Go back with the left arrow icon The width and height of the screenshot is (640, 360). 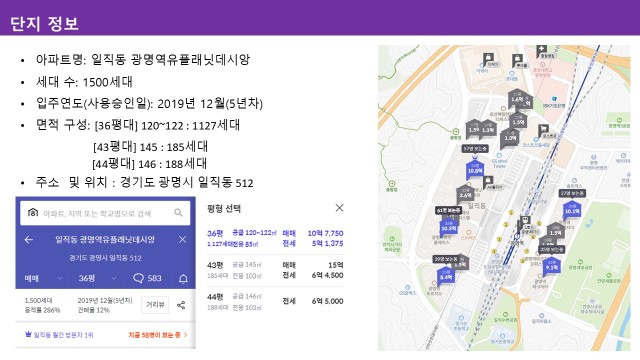coord(29,240)
